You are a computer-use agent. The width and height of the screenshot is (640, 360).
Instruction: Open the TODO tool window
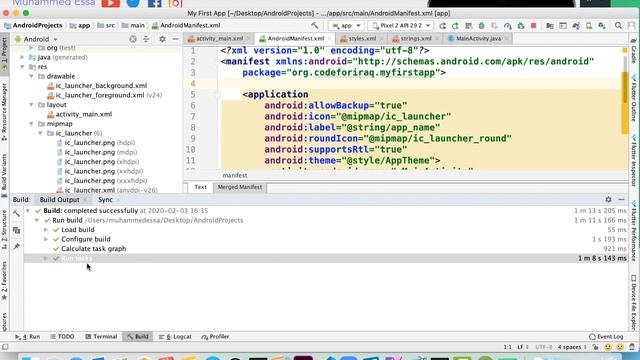[x=62, y=337]
